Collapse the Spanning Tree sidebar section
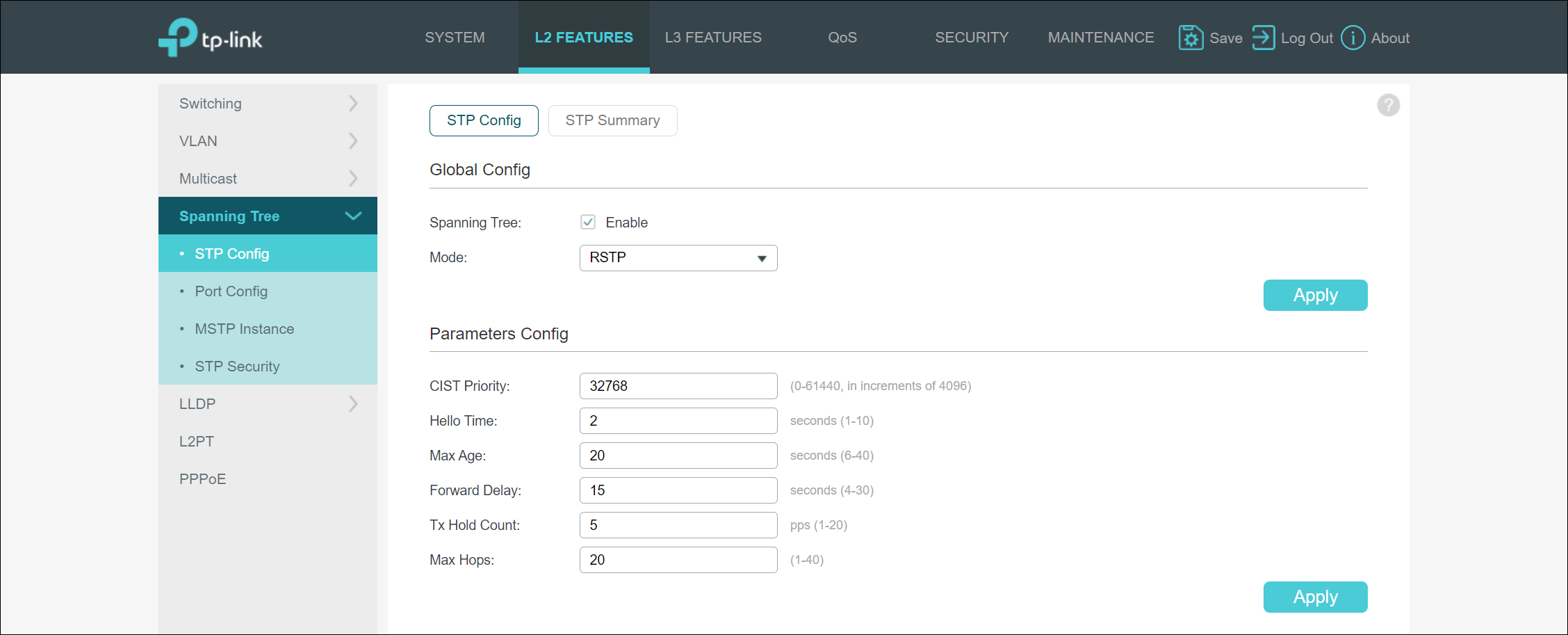 click(x=268, y=216)
